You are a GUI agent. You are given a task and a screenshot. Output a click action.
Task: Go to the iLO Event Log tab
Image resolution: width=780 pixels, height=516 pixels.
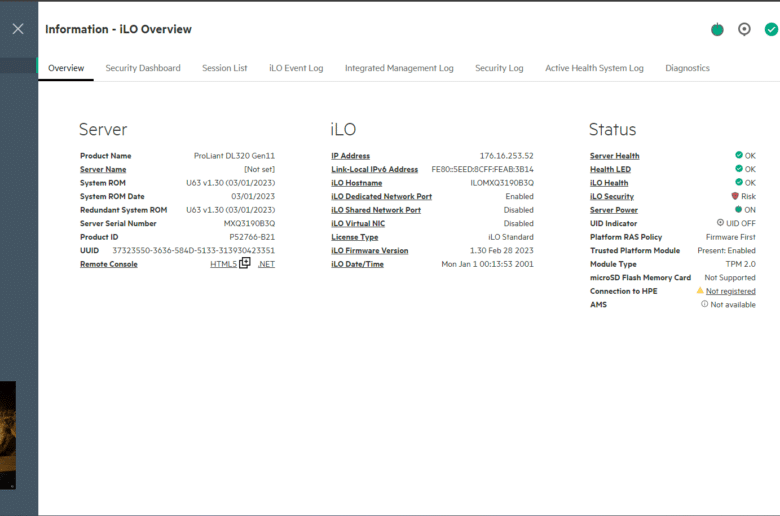tap(296, 68)
